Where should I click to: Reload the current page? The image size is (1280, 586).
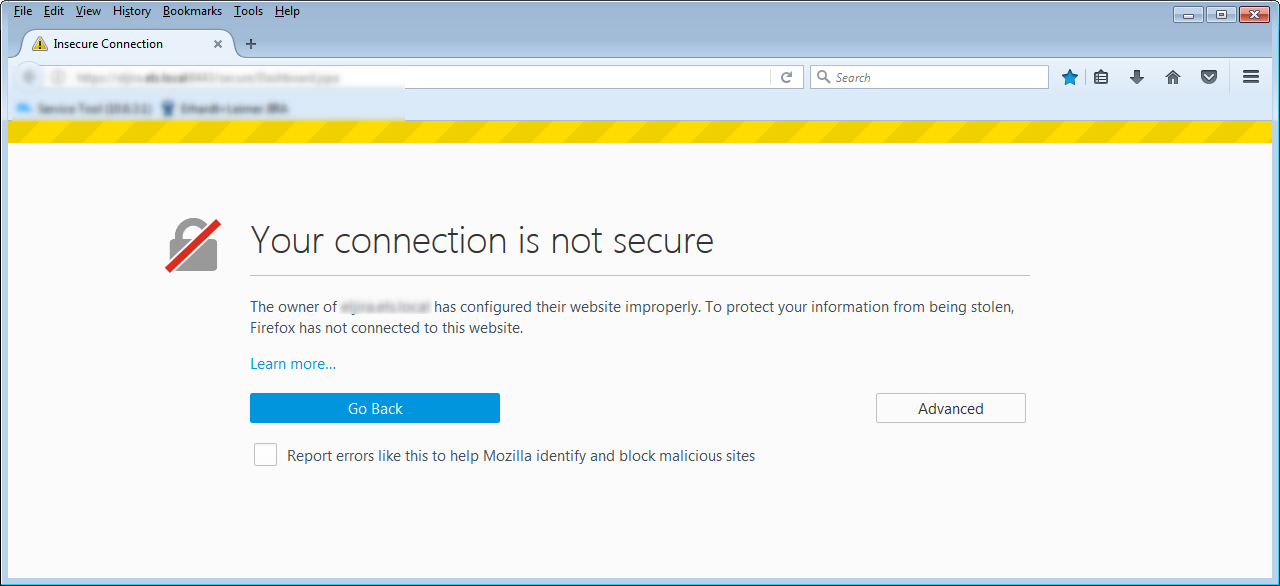787,76
